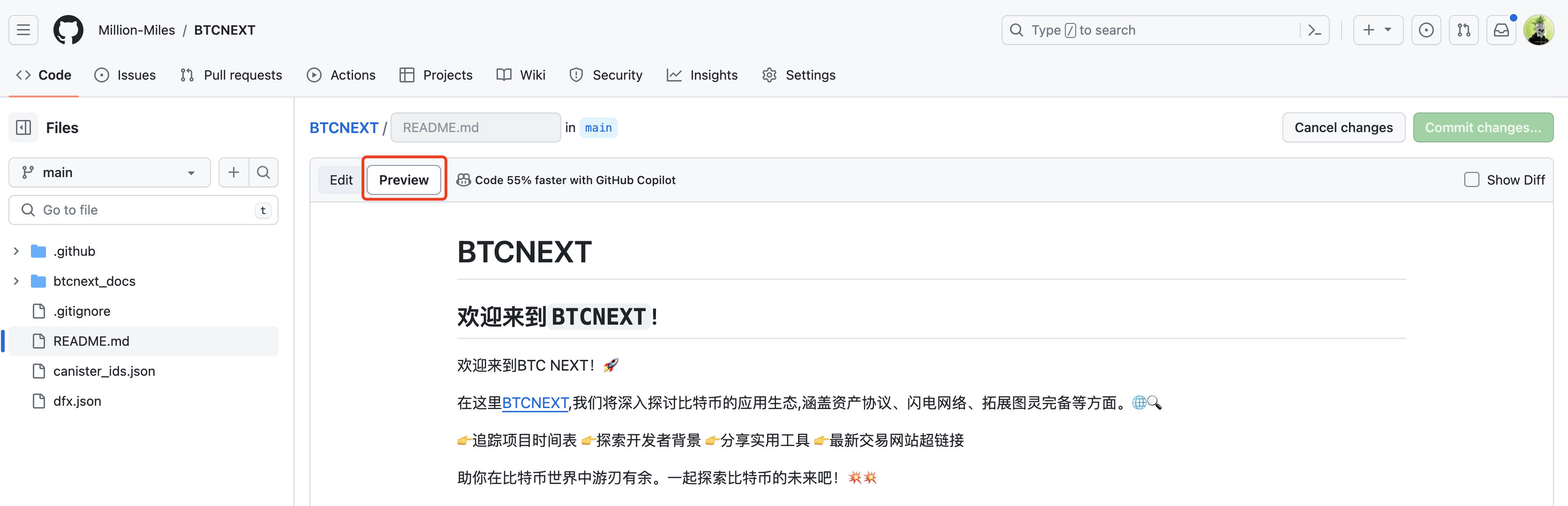
Task: Enable the Show Diff checkbox
Action: [1471, 180]
